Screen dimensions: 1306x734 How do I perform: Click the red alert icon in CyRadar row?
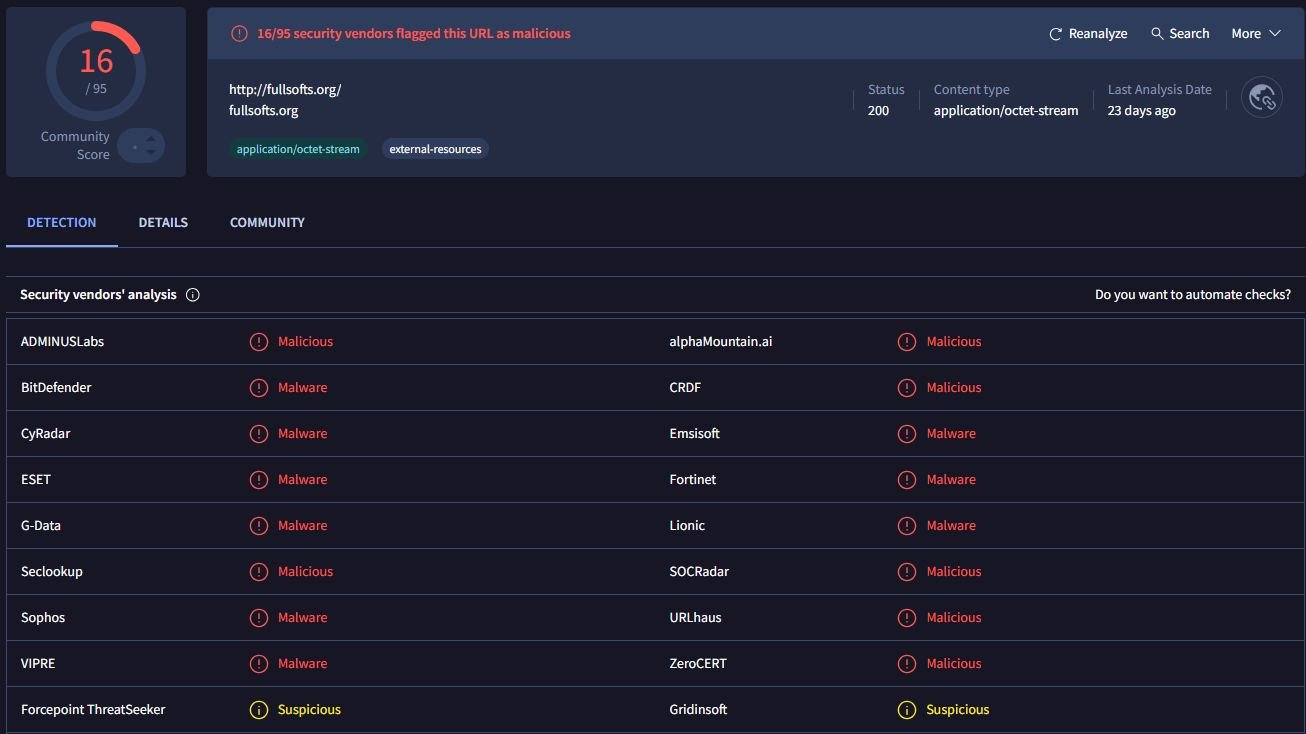[x=259, y=434]
